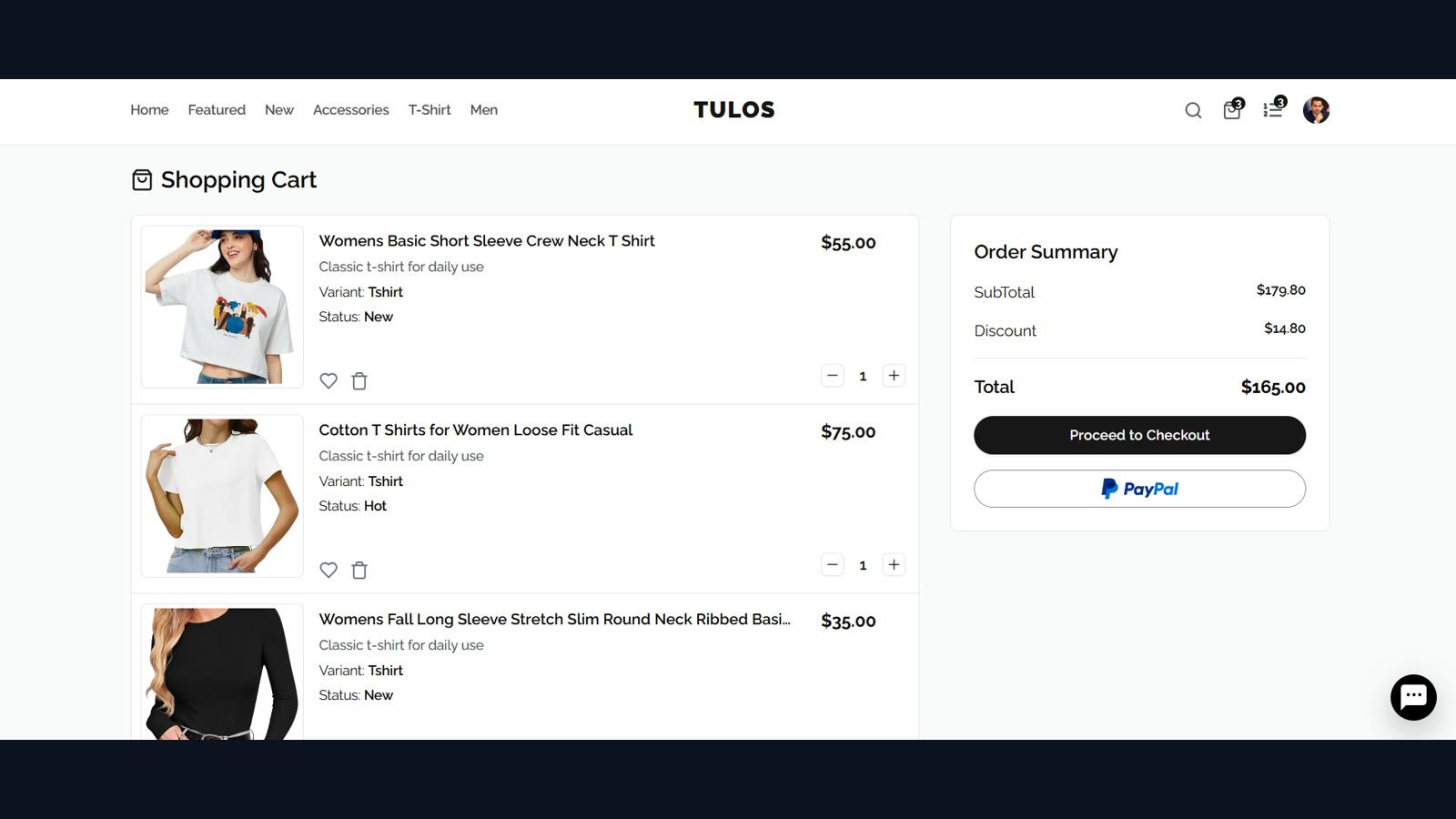Remove Cotton T Shirts Loose Fit item
This screenshot has width=1456, height=819.
point(359,571)
